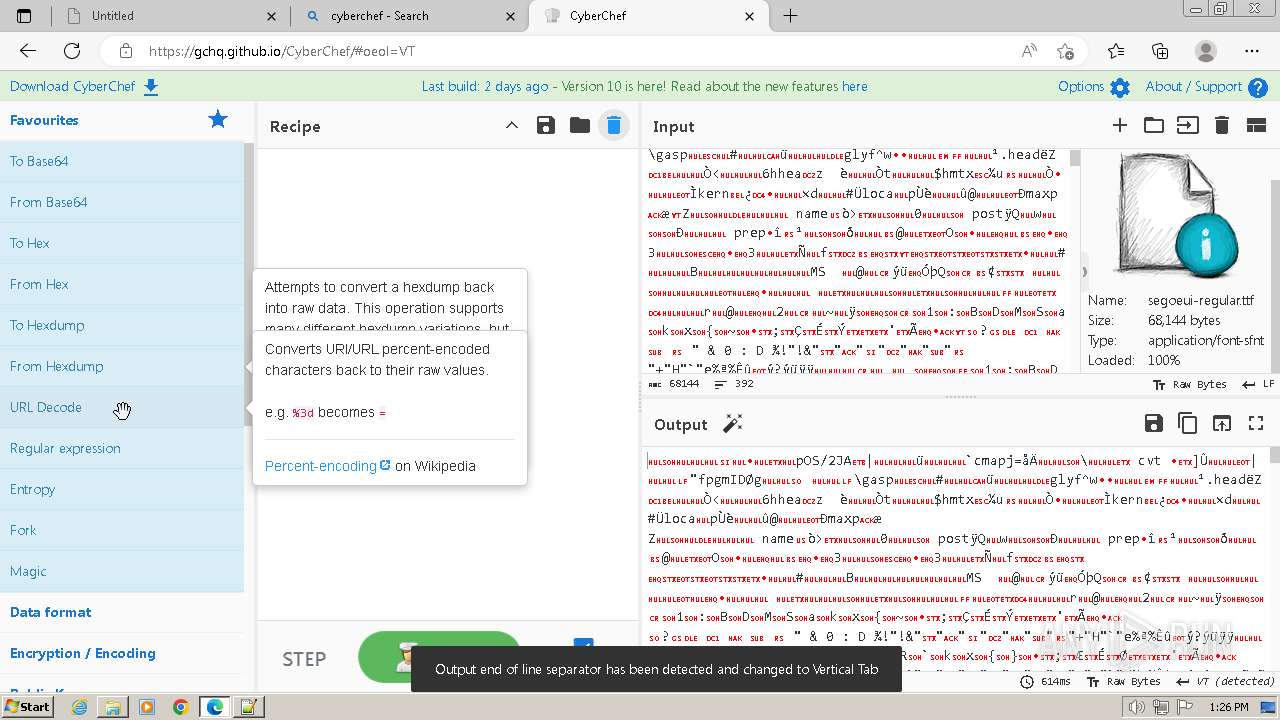Clear the recipe with the trash icon
Image resolution: width=1280 pixels, height=720 pixels.
pos(614,125)
